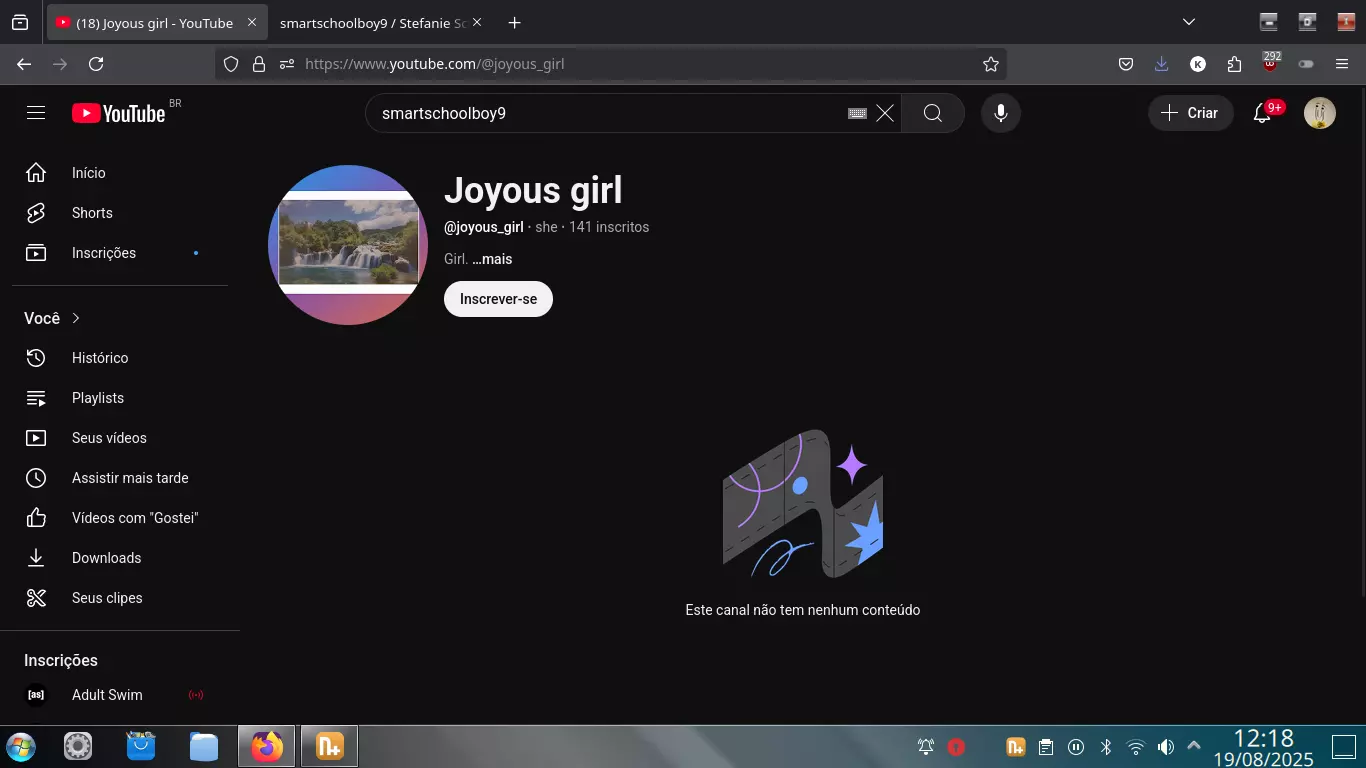Image resolution: width=1366 pixels, height=768 pixels.
Task: Toggle the pill-shaped extension switch in toolbar
Action: click(1305, 64)
